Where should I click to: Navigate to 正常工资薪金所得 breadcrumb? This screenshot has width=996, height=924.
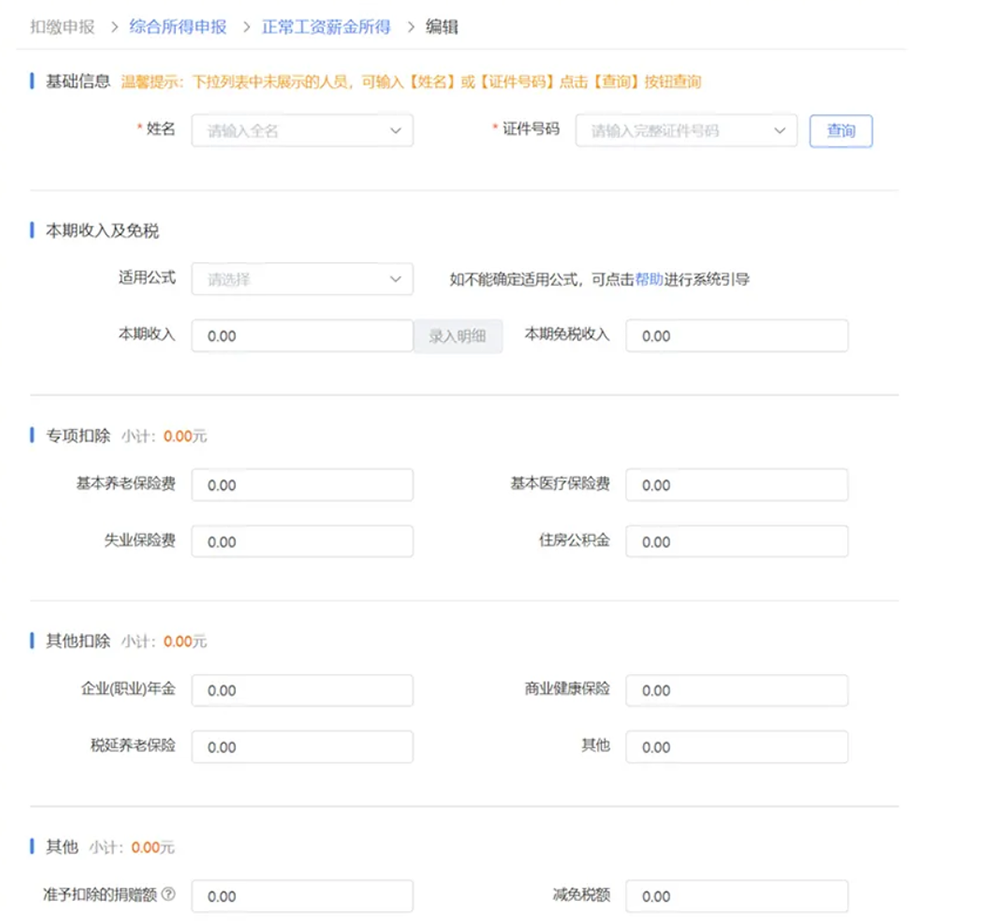326,27
